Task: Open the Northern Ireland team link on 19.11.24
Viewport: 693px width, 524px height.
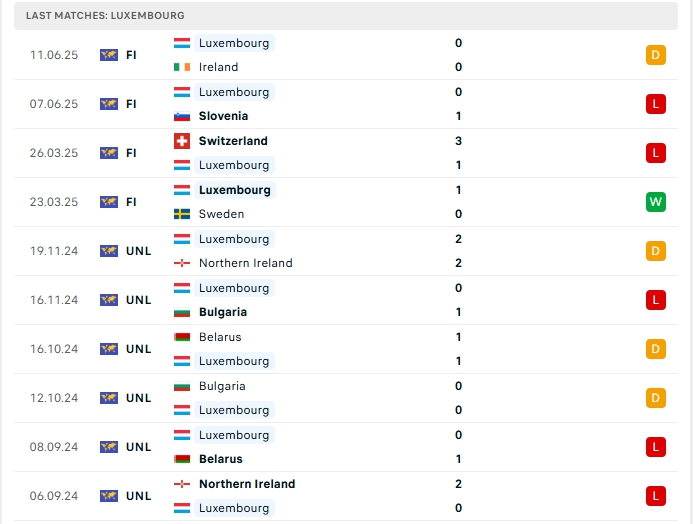Action: (x=246, y=263)
